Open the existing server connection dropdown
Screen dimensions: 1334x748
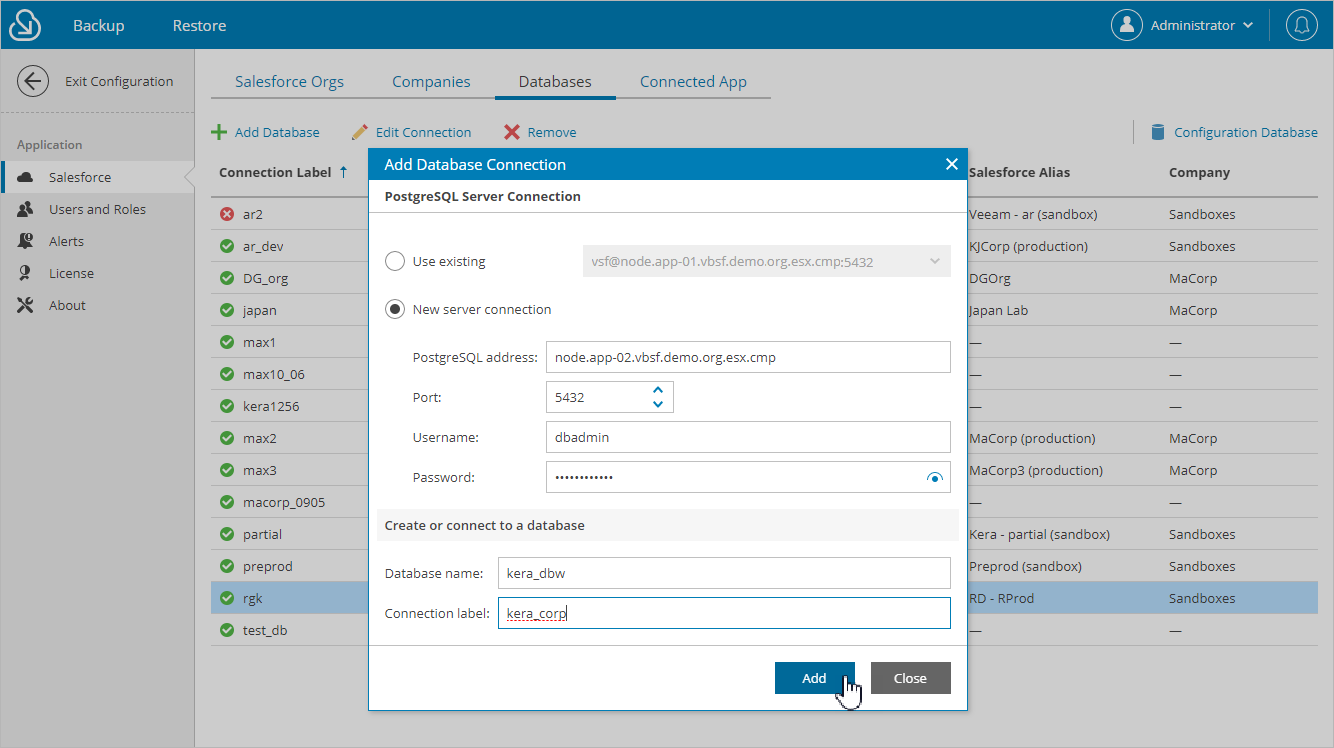point(767,261)
